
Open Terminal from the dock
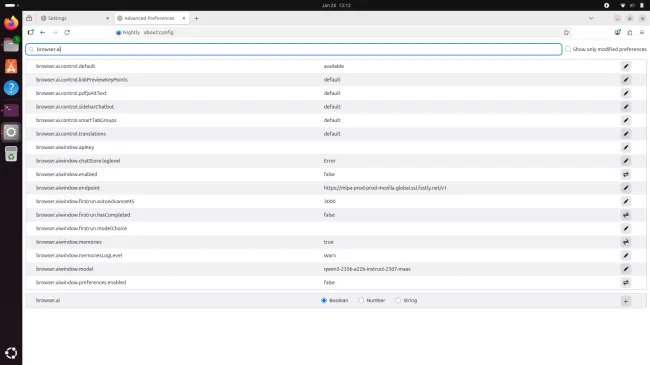coord(11,110)
